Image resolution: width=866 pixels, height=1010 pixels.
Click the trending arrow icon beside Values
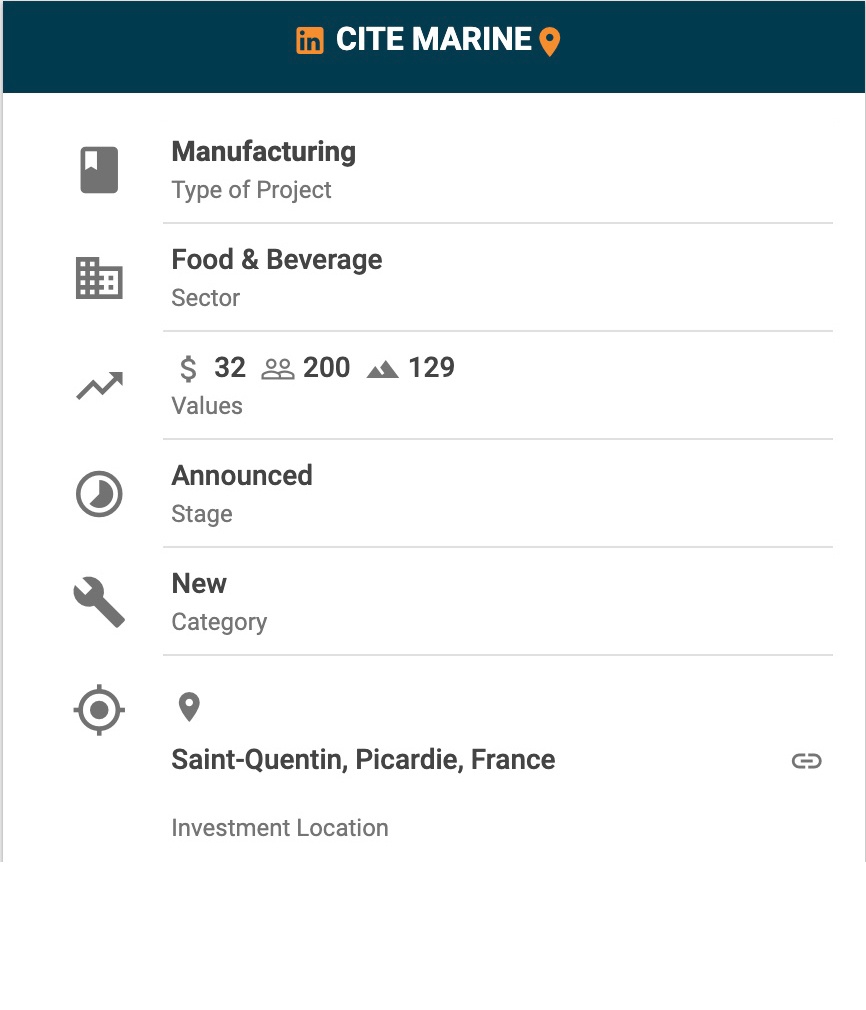[99, 386]
